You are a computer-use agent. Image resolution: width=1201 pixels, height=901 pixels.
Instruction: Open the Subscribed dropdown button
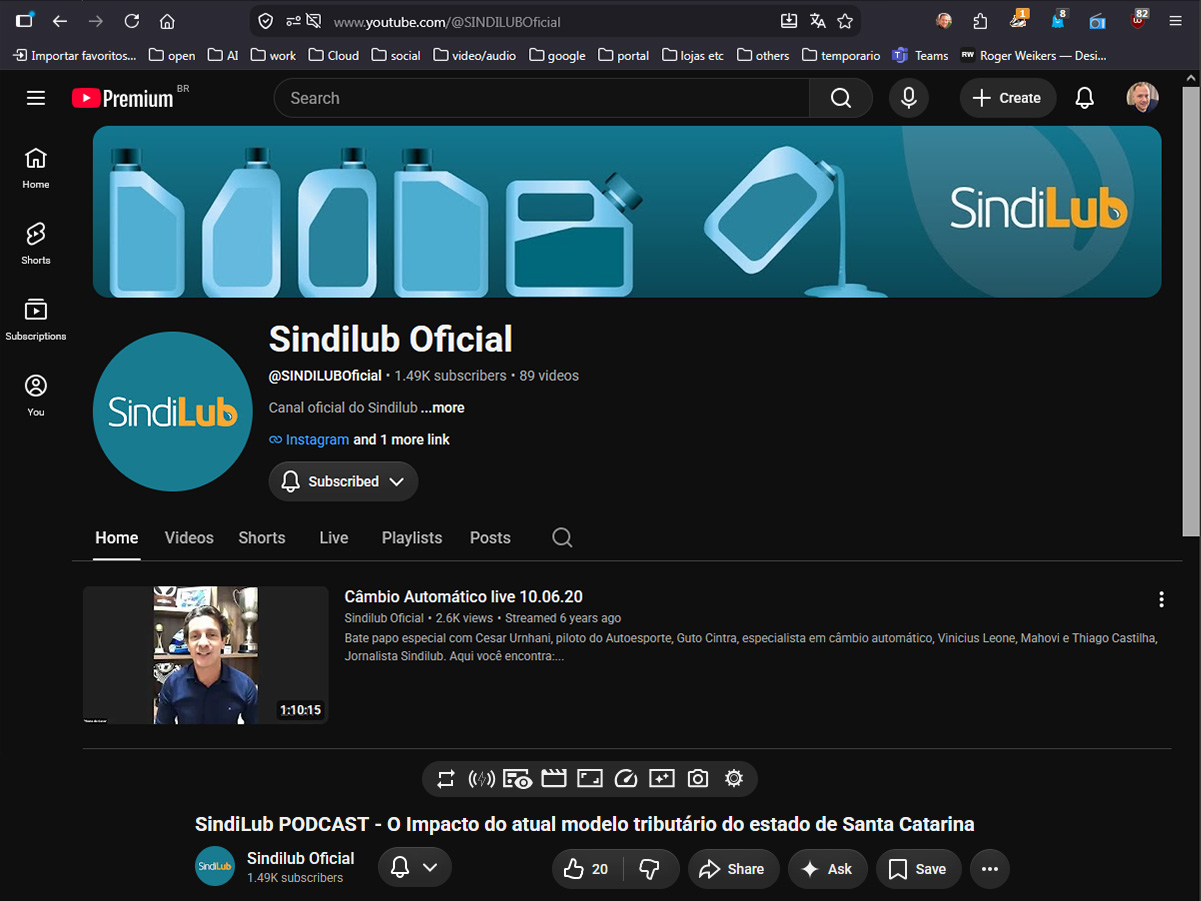343,482
